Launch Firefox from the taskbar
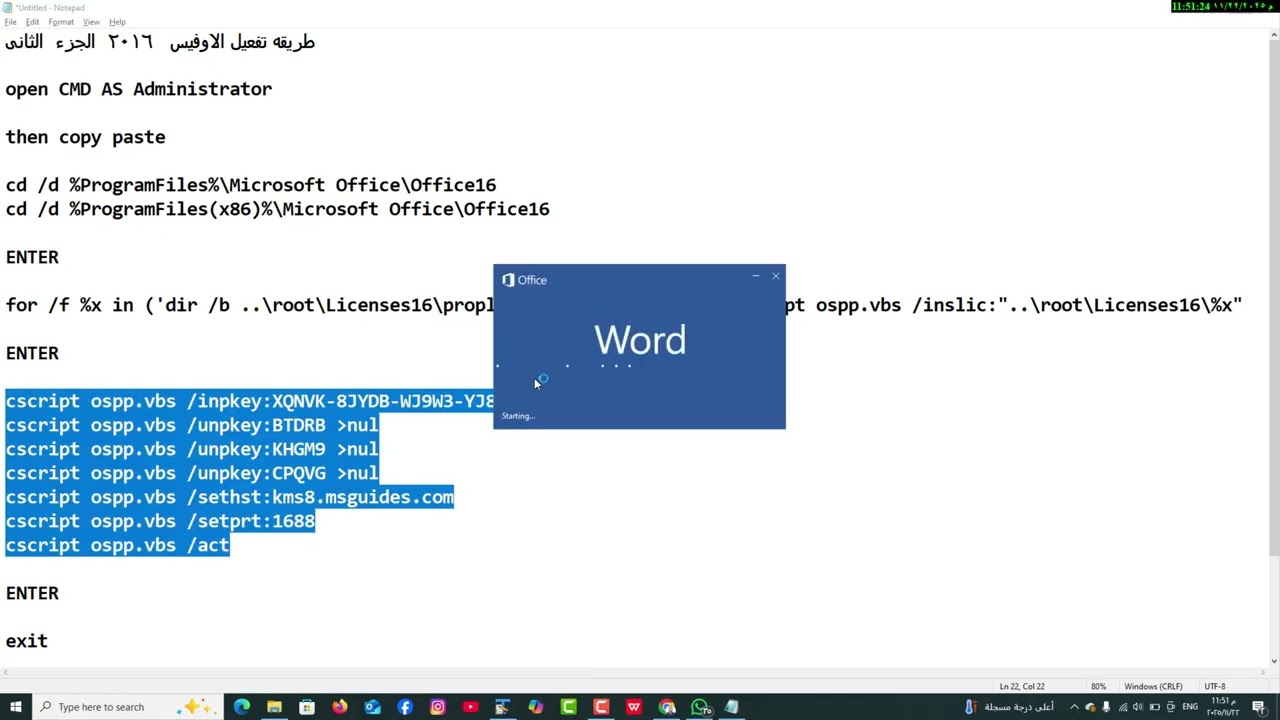Image resolution: width=1280 pixels, height=720 pixels. click(340, 707)
